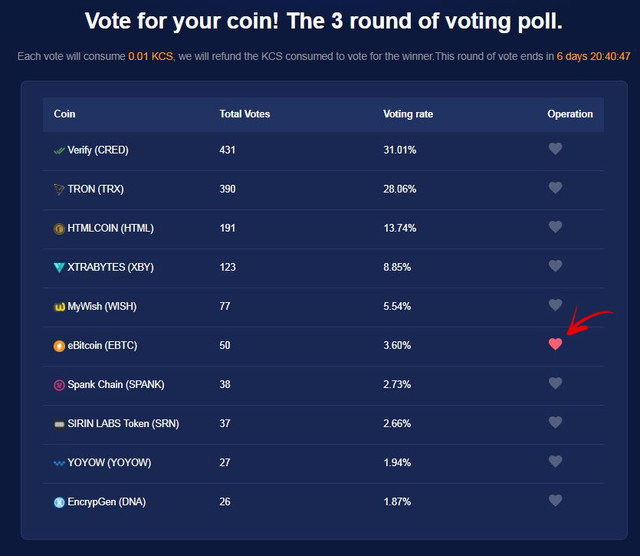Vote for YOYOW using heart icon
This screenshot has height=556, width=640.
pyautogui.click(x=555, y=461)
